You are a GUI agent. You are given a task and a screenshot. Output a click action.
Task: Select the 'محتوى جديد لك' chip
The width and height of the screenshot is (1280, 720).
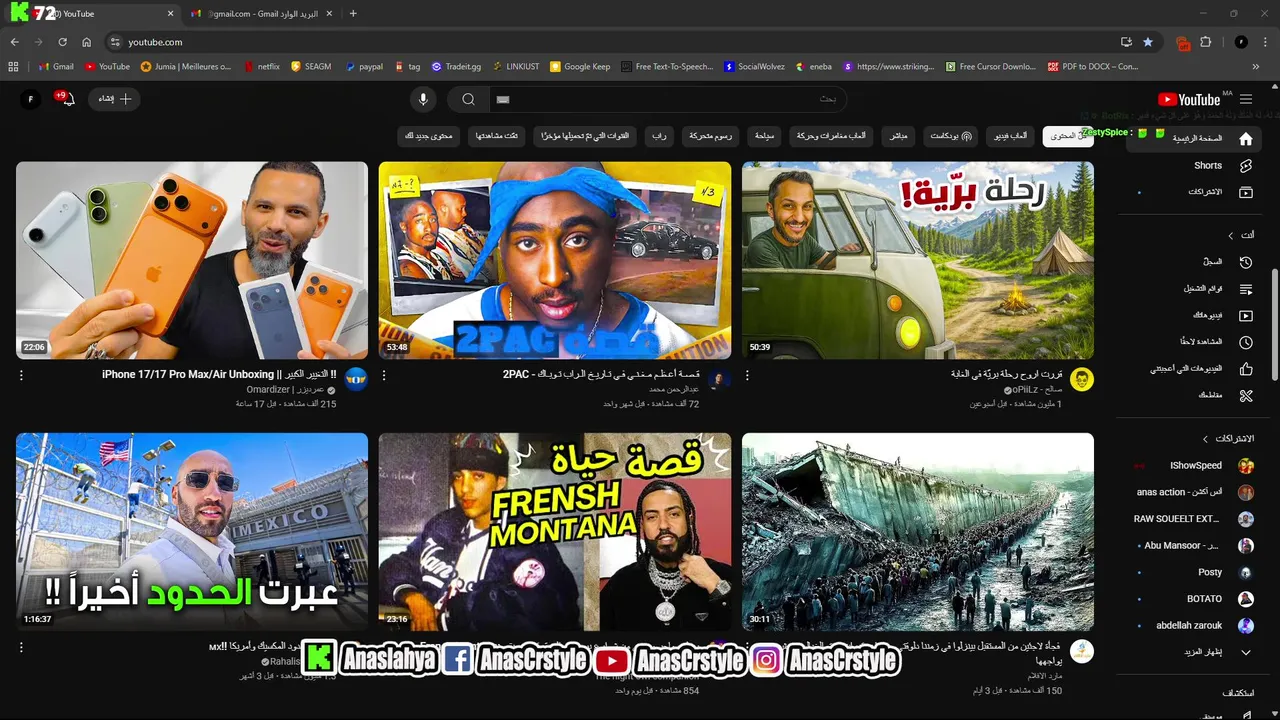(429, 136)
